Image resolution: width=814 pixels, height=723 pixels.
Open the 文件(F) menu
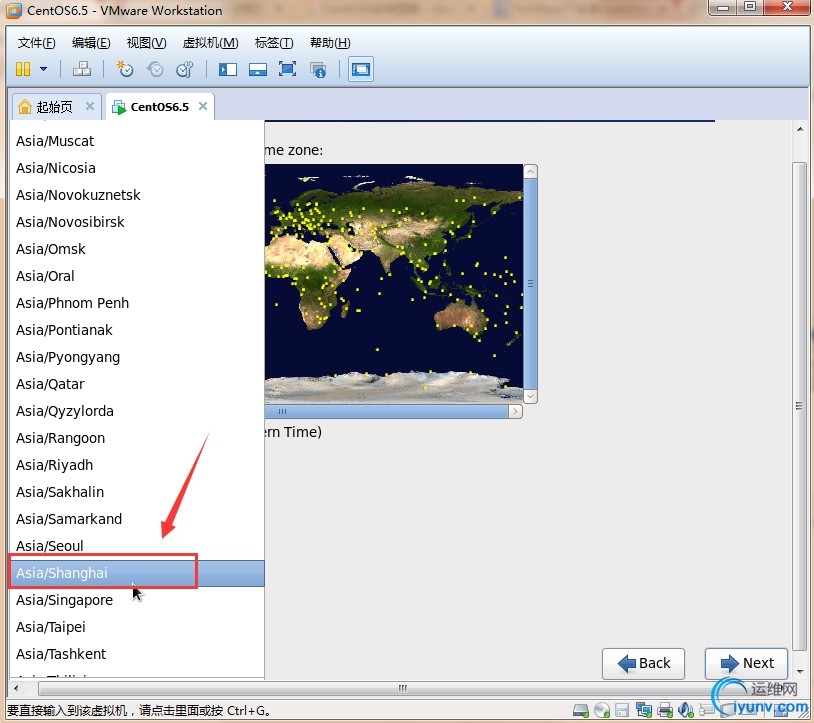click(36, 43)
